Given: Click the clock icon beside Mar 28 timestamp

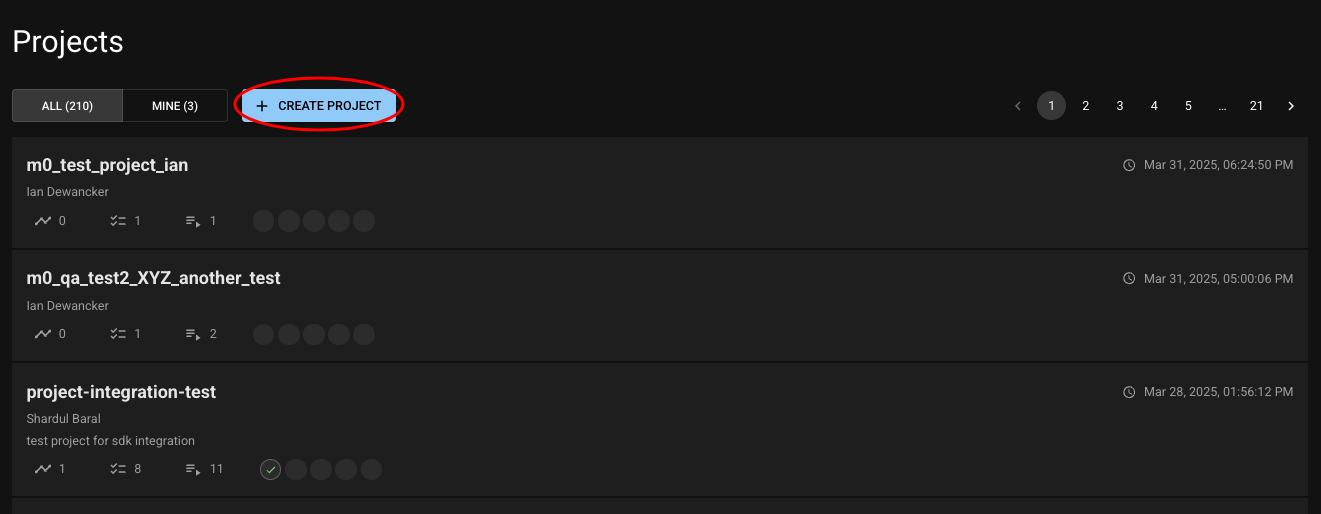Looking at the screenshot, I should coord(1129,392).
